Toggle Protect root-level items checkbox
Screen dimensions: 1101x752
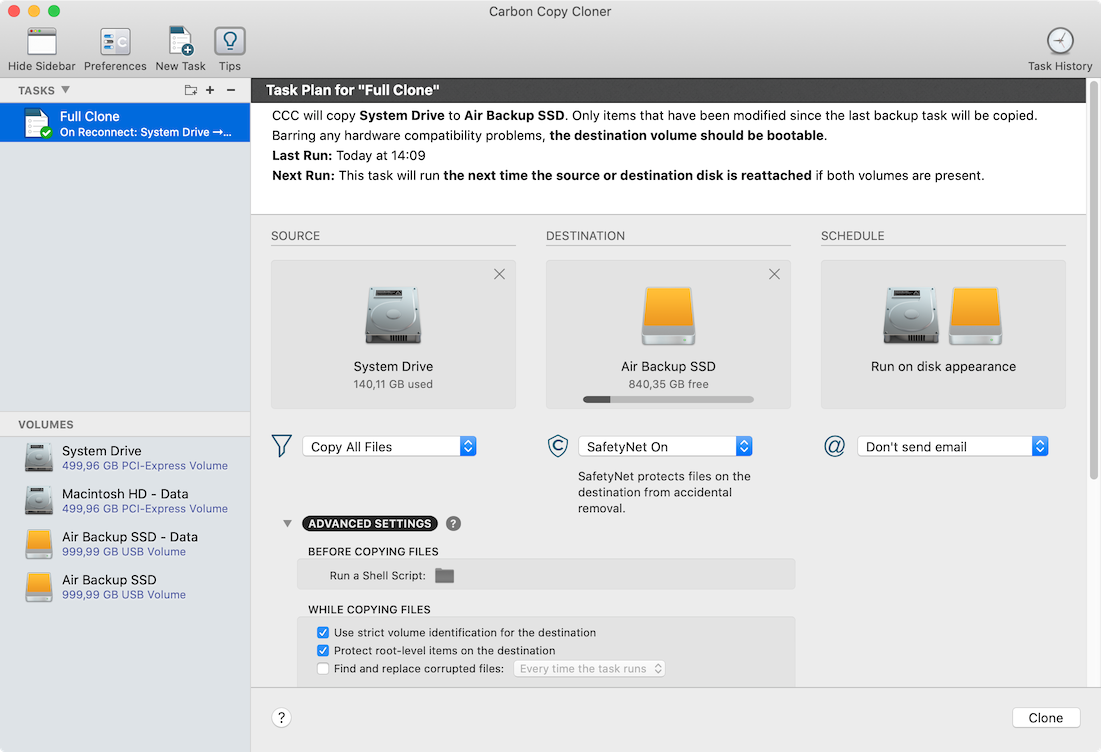click(323, 651)
